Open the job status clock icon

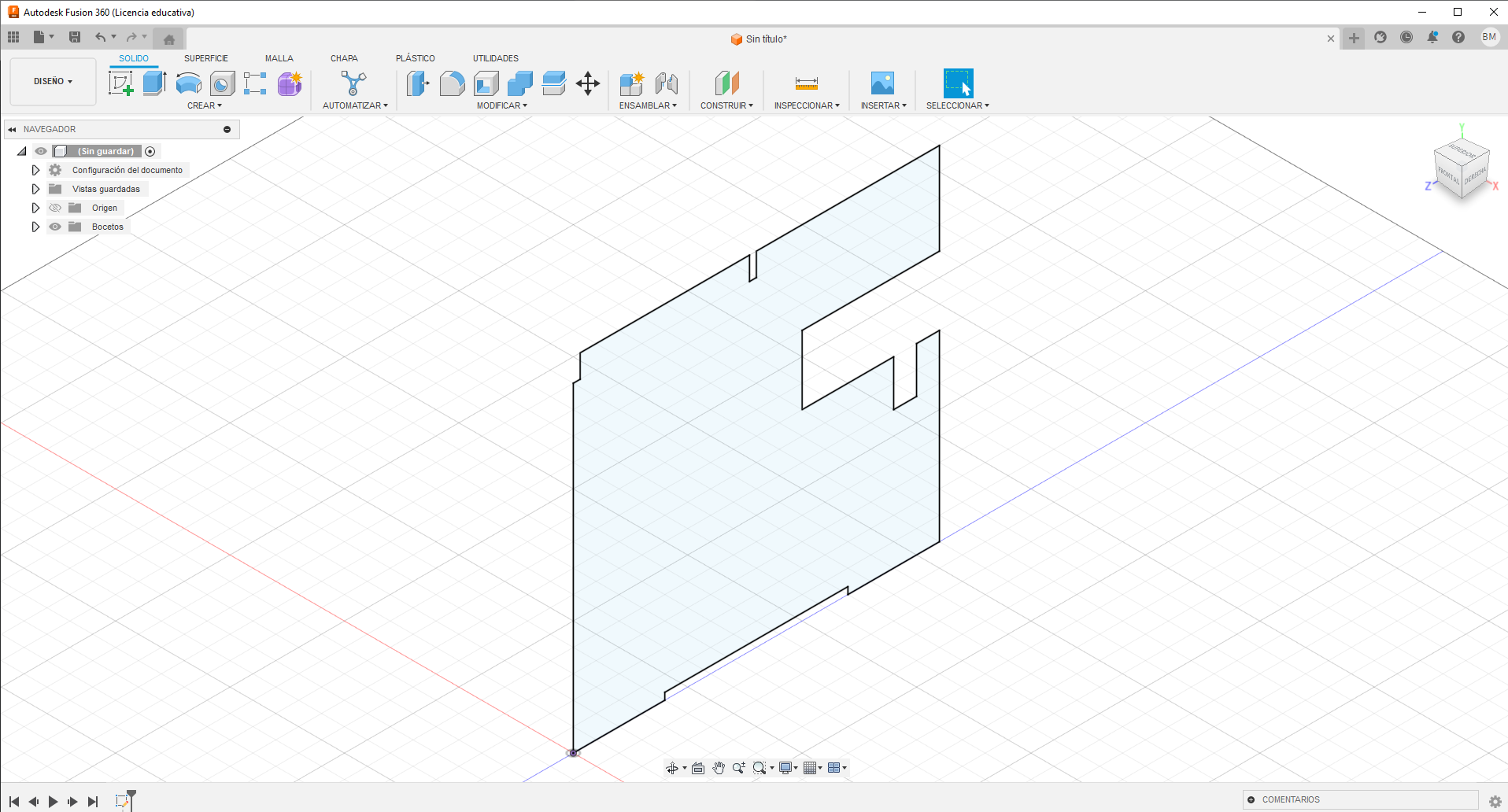coord(1406,37)
